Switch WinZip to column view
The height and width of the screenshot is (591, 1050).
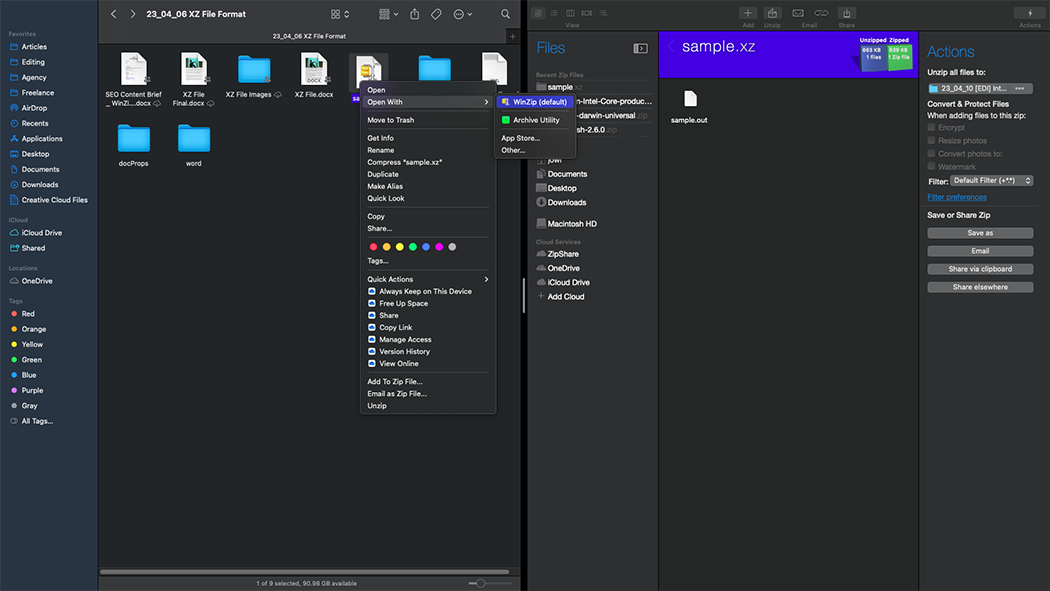click(570, 13)
